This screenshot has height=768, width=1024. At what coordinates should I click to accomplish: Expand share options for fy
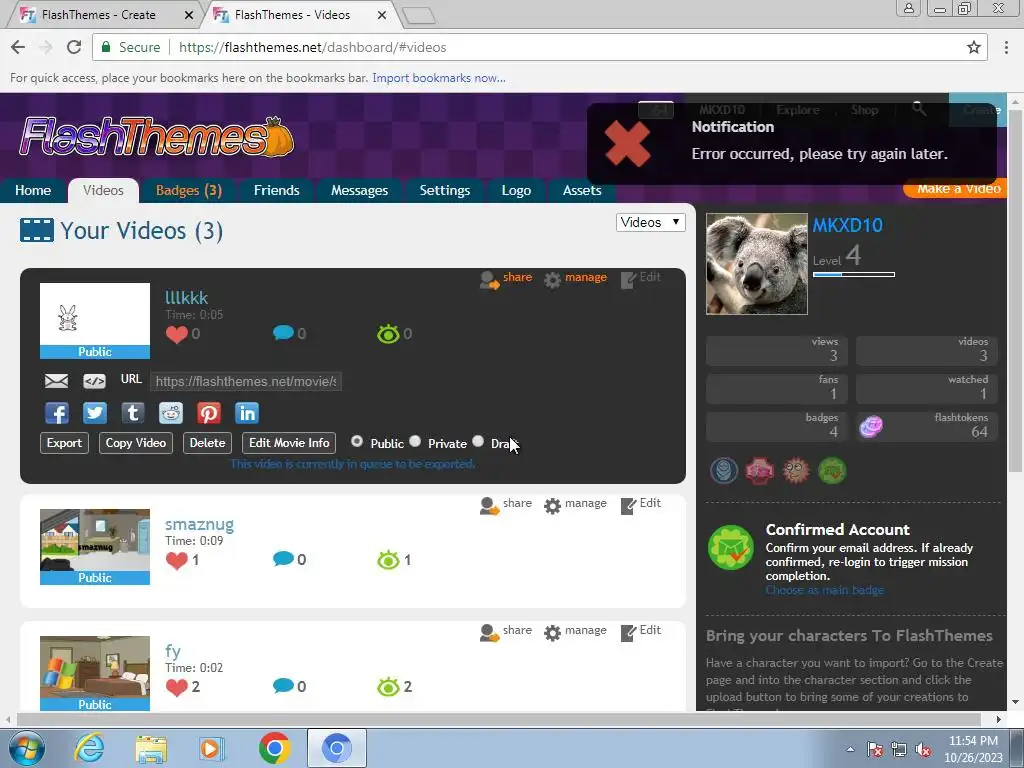505,631
